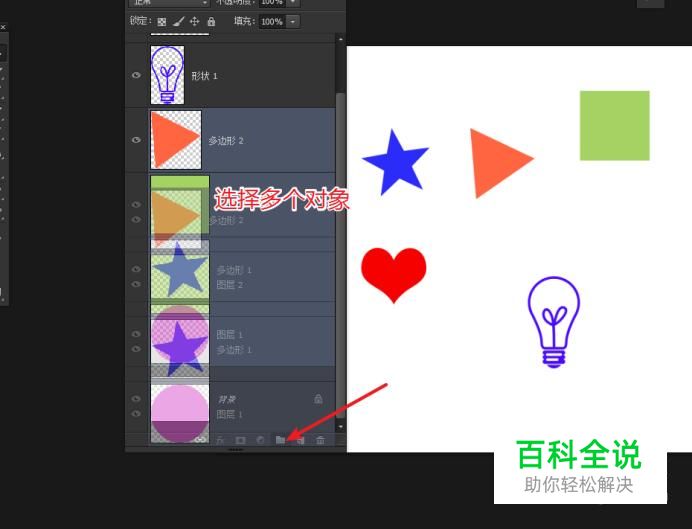Open the blend mode dropdown at panel top
This screenshot has width=692, height=529.
pos(169,3)
